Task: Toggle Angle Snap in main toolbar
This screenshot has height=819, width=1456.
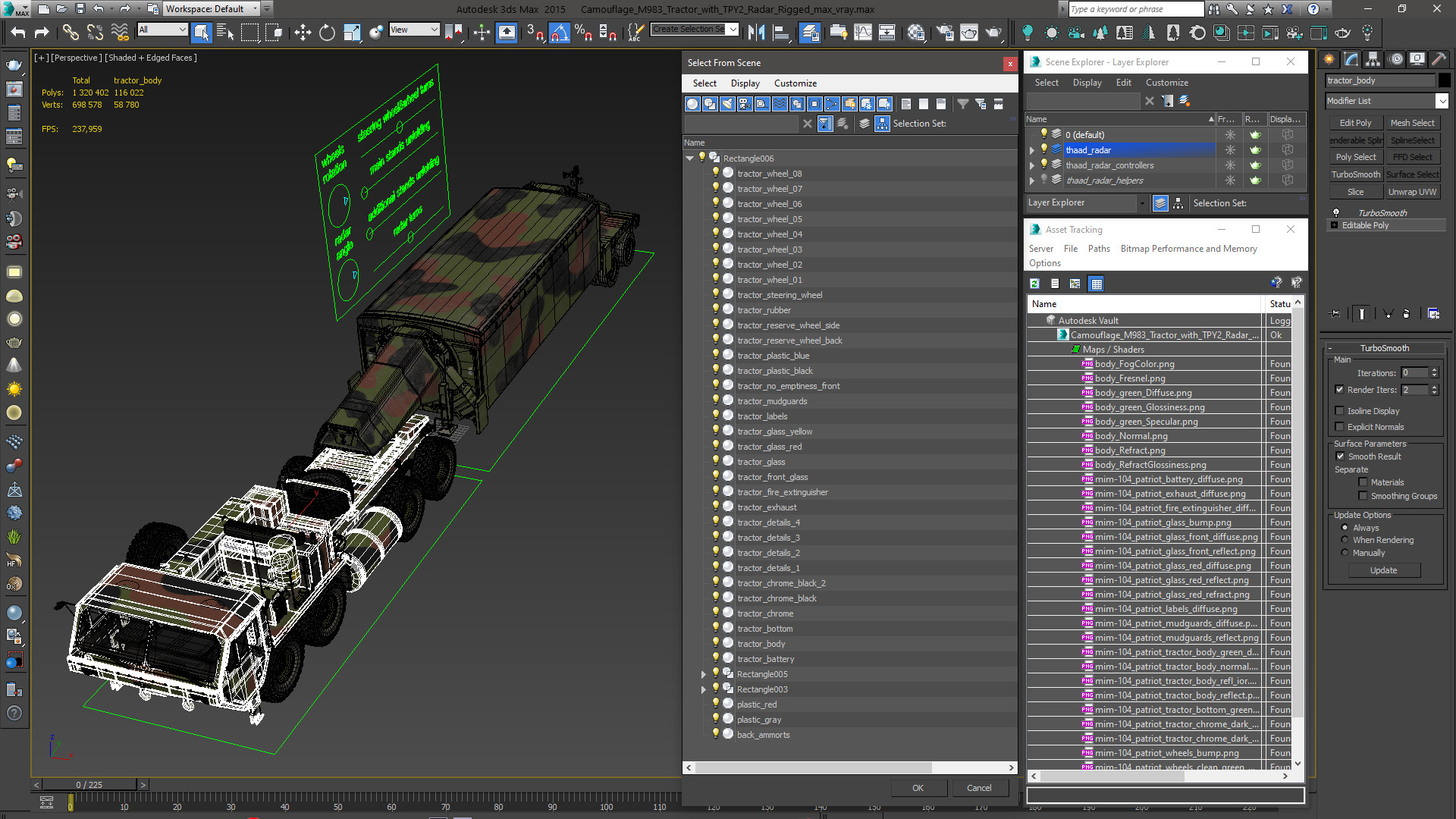Action: pos(560,32)
